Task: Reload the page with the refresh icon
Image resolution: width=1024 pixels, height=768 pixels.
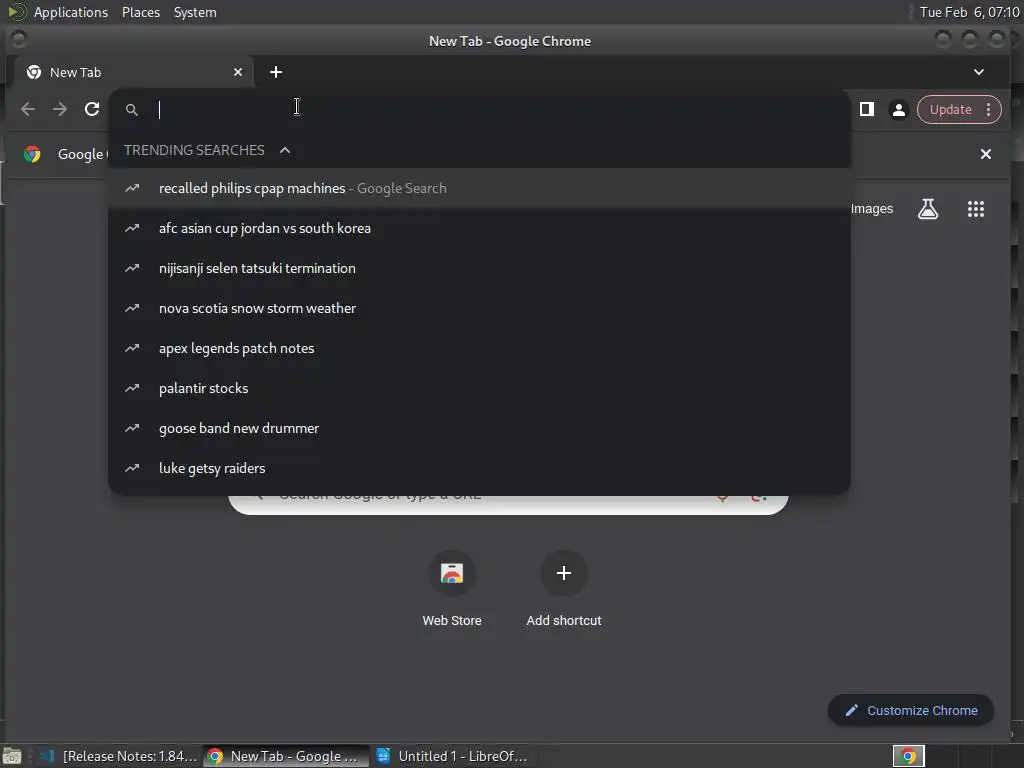Action: [92, 109]
